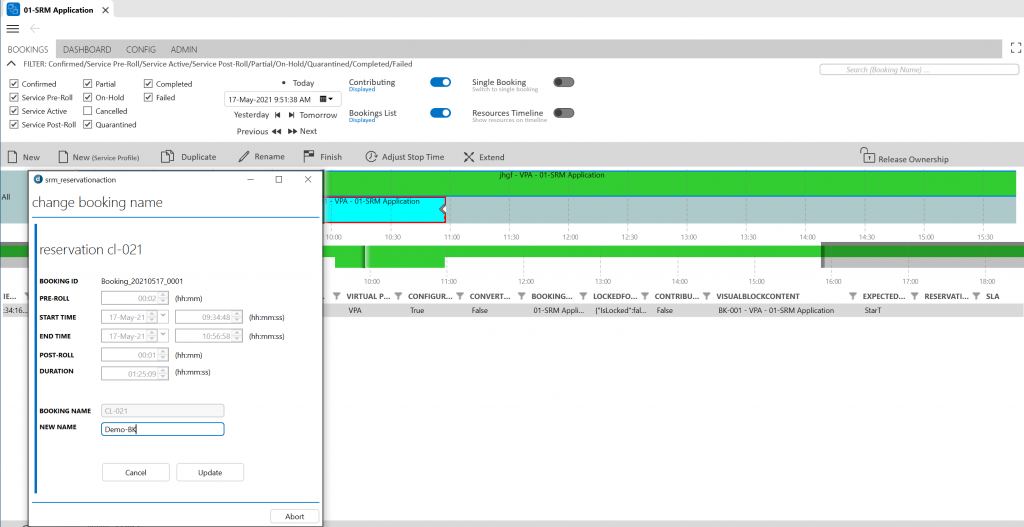Click filter icon right of CONVERT... header
1024x527 pixels.
tap(521, 296)
